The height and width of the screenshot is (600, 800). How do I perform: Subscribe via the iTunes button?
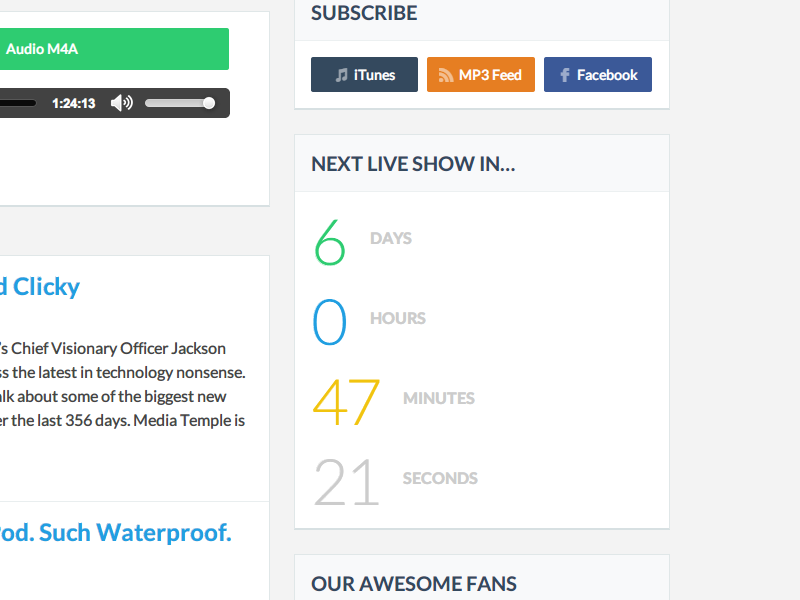tap(364, 74)
